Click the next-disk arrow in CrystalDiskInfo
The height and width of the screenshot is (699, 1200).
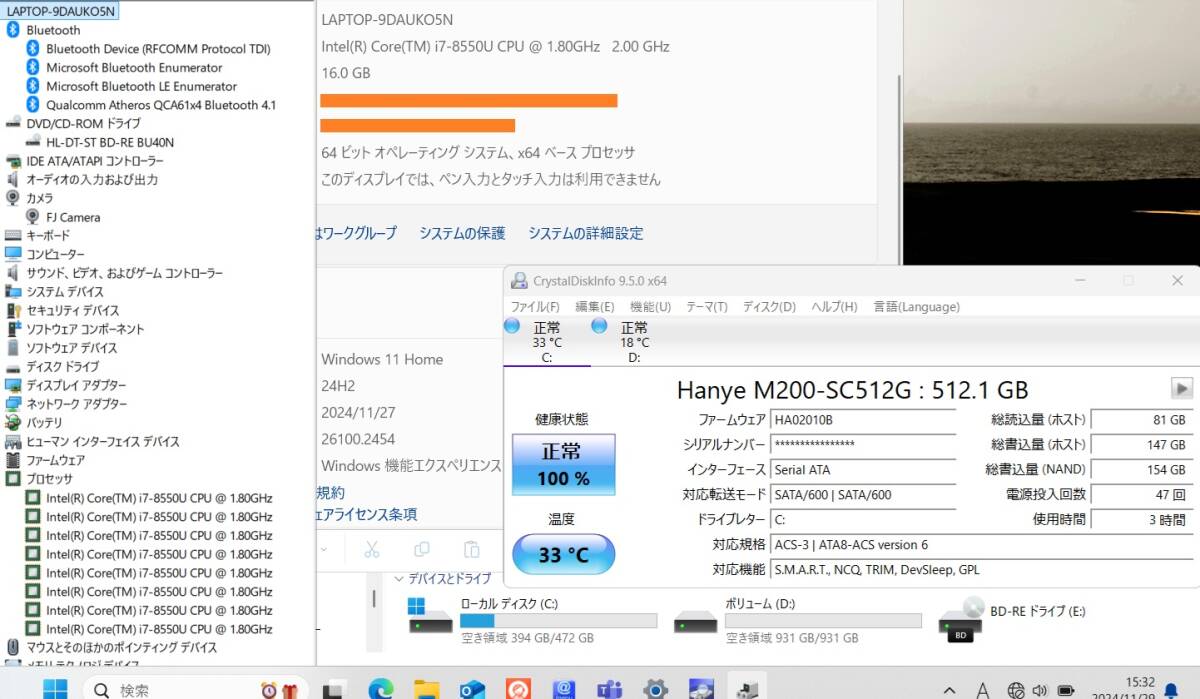point(1181,389)
